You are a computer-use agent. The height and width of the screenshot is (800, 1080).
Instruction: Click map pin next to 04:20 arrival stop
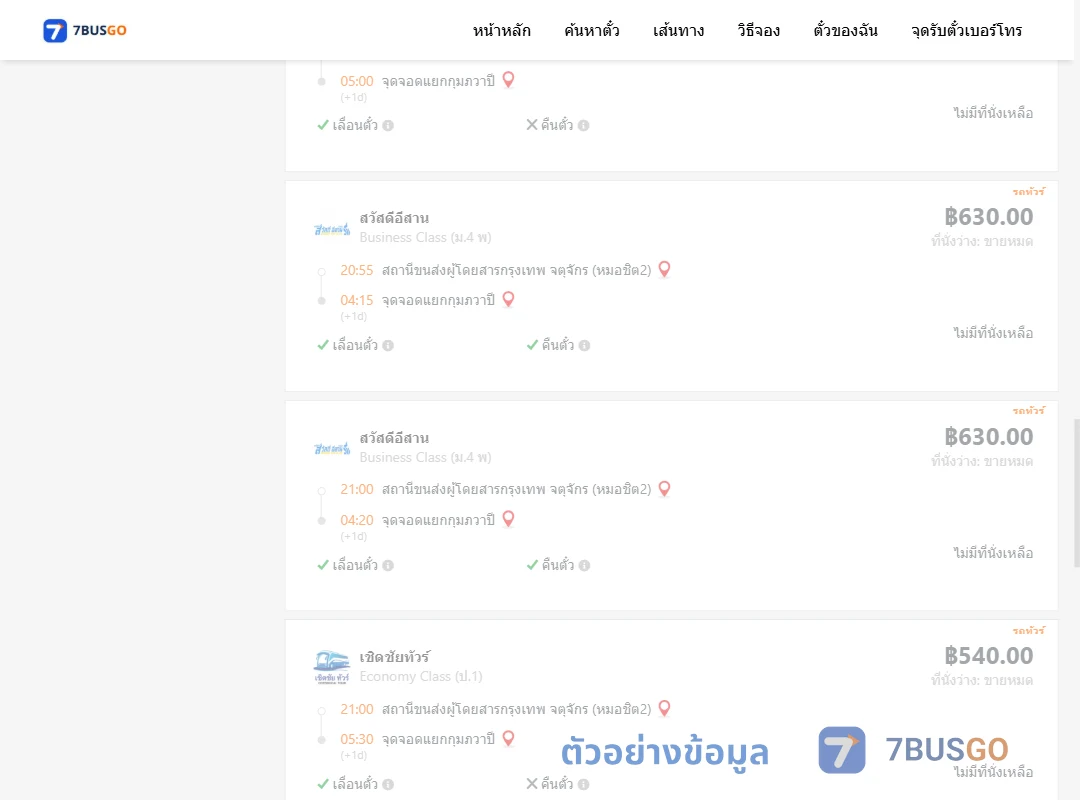pyautogui.click(x=508, y=519)
